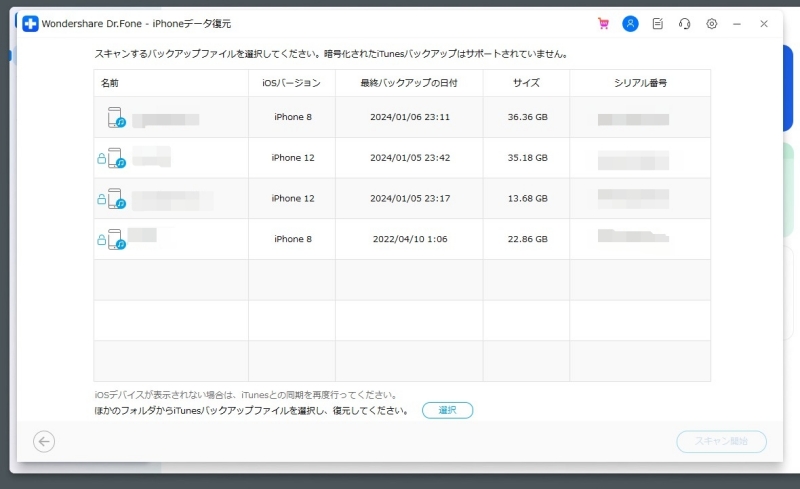Click lock icon on 13.68 GB backup row
This screenshot has height=489, width=800.
point(102,199)
